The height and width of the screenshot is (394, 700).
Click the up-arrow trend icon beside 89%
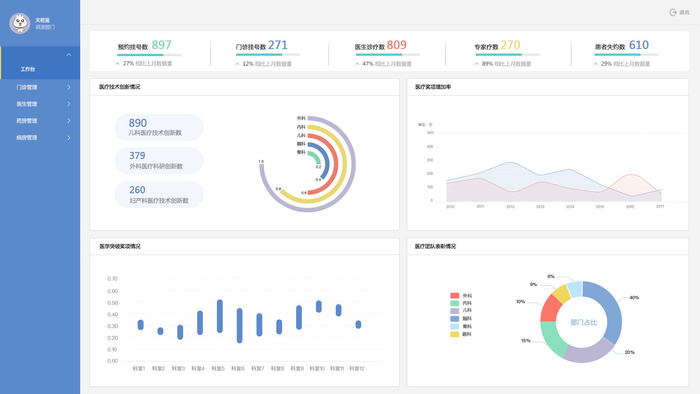[477, 64]
